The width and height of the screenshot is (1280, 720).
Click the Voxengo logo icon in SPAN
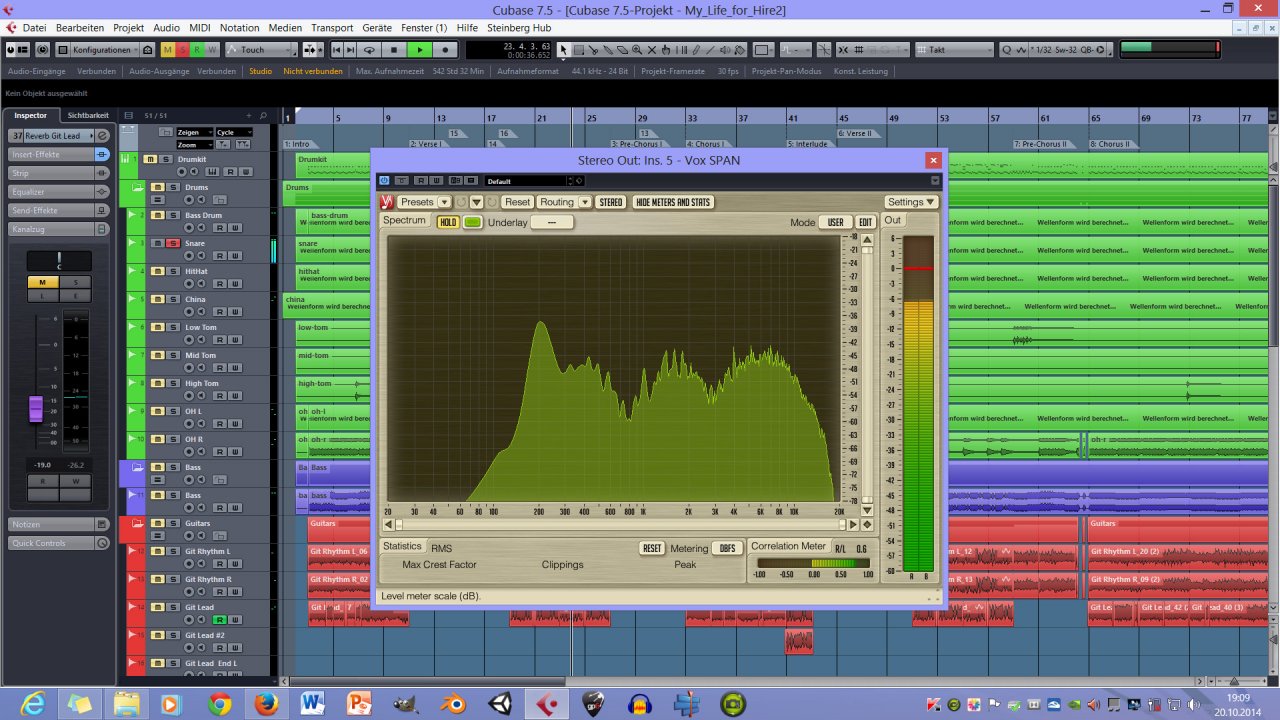pos(387,202)
